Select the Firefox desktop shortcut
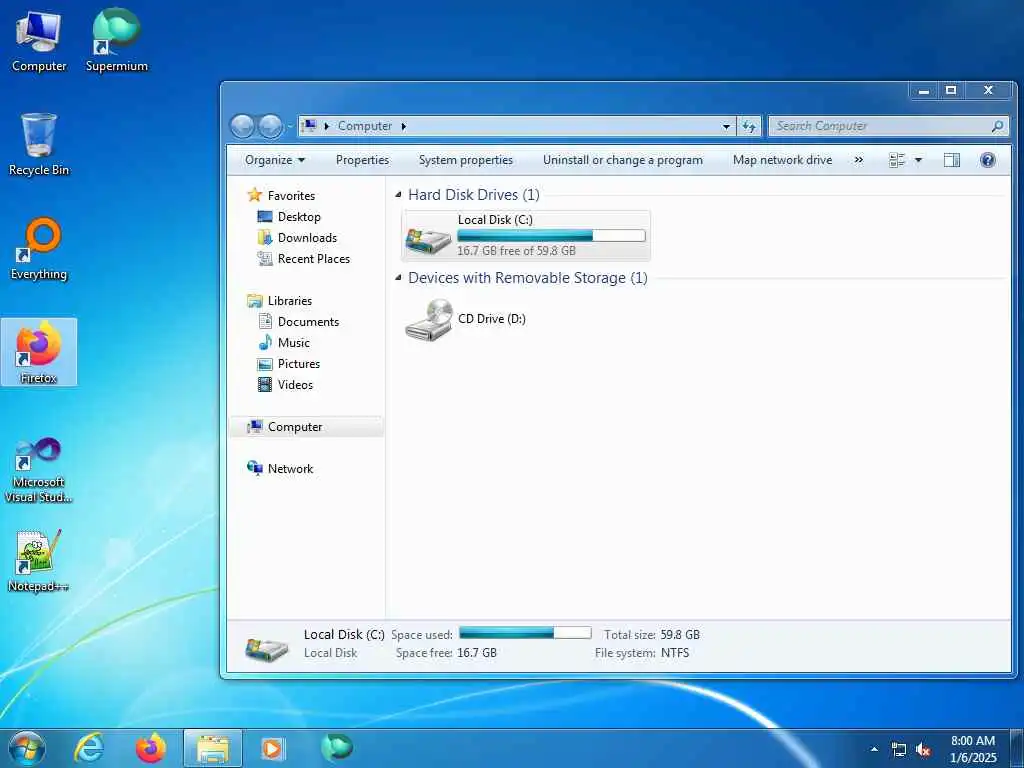1024x768 pixels. pos(39,352)
